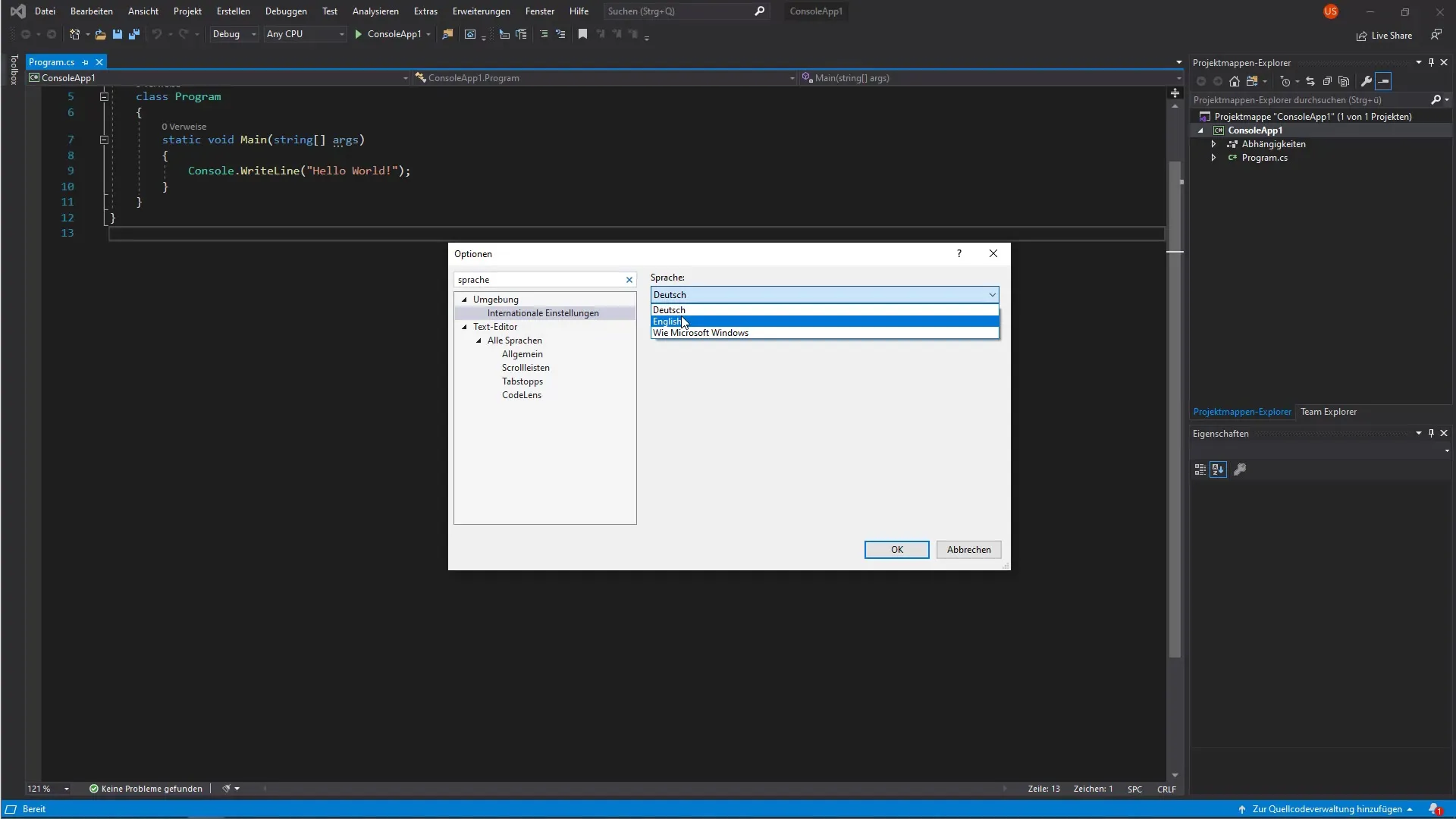Screen dimensions: 1456x819
Task: Open the Debug configuration dropdown
Action: pos(234,34)
